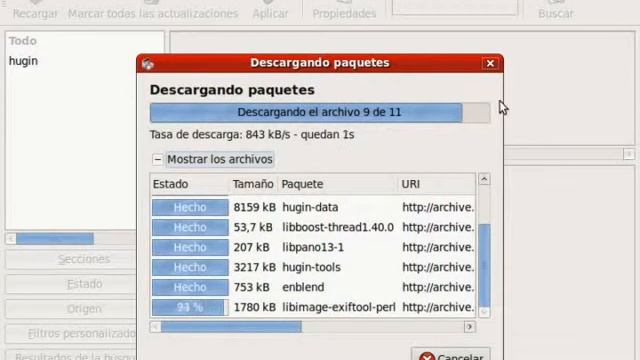Click the Estado filter button in sidebar
640x360 pixels.
point(71,284)
